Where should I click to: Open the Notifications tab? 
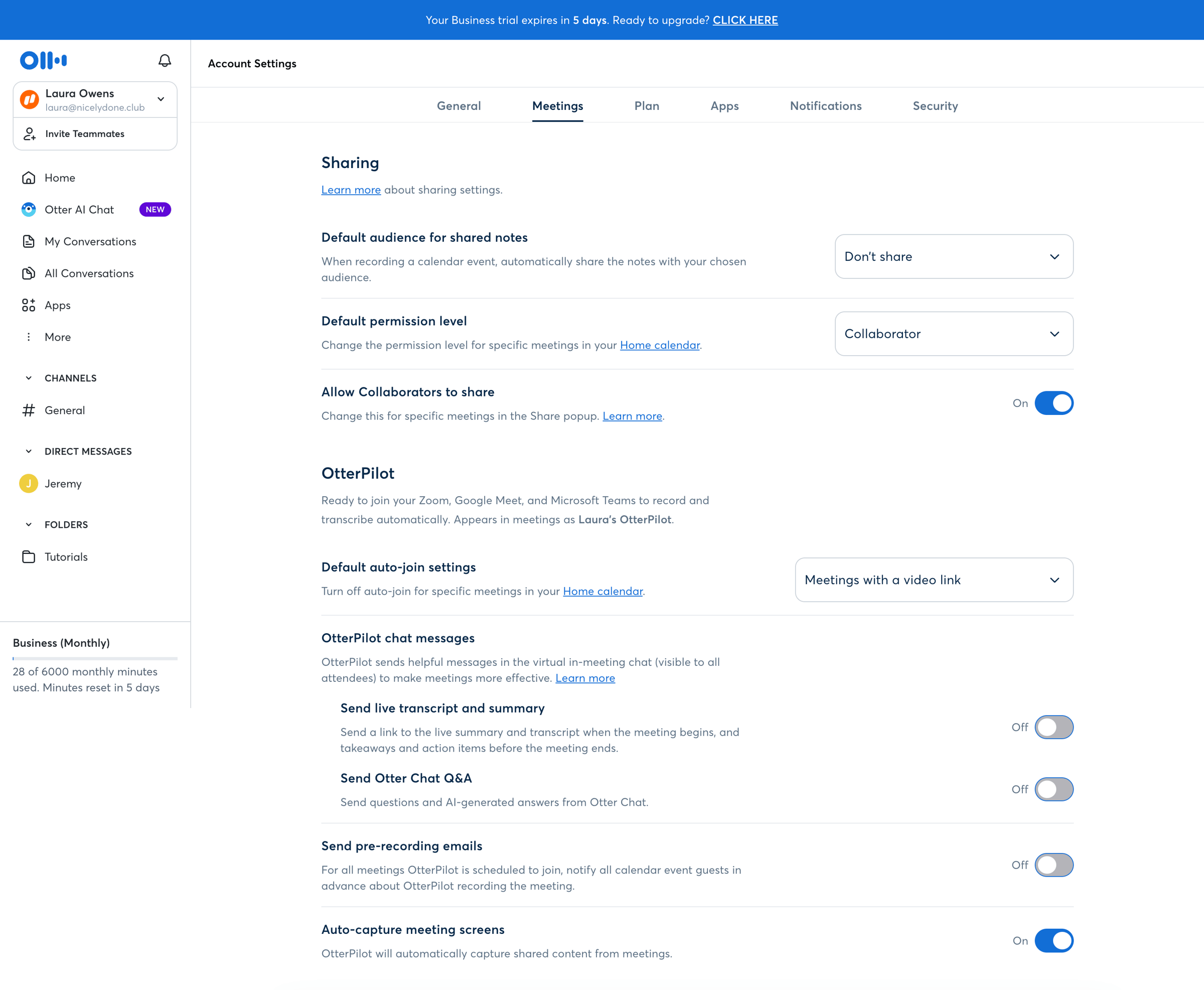tap(825, 106)
